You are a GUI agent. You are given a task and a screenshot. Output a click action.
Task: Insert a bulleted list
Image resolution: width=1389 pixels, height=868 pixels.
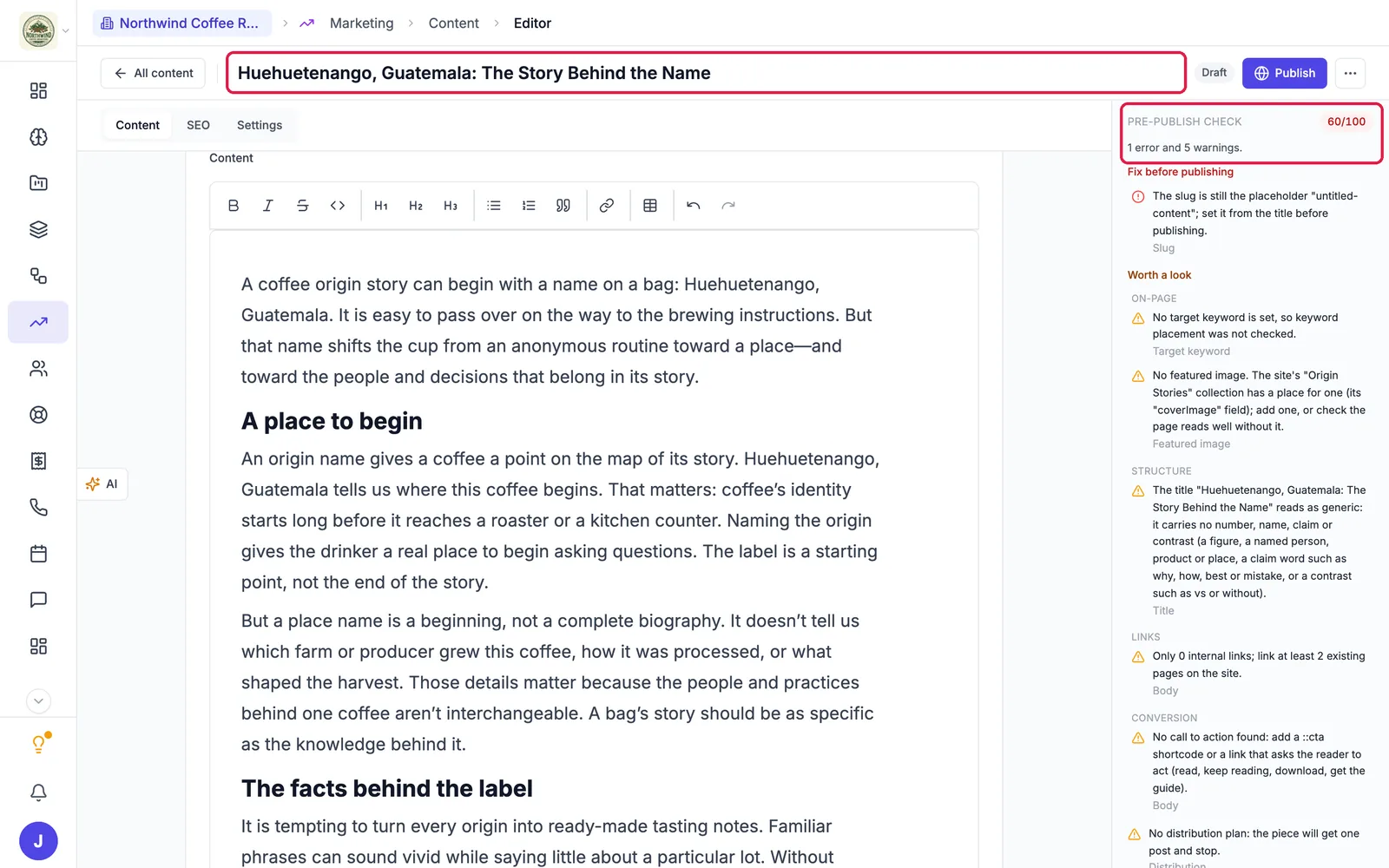pyautogui.click(x=494, y=206)
